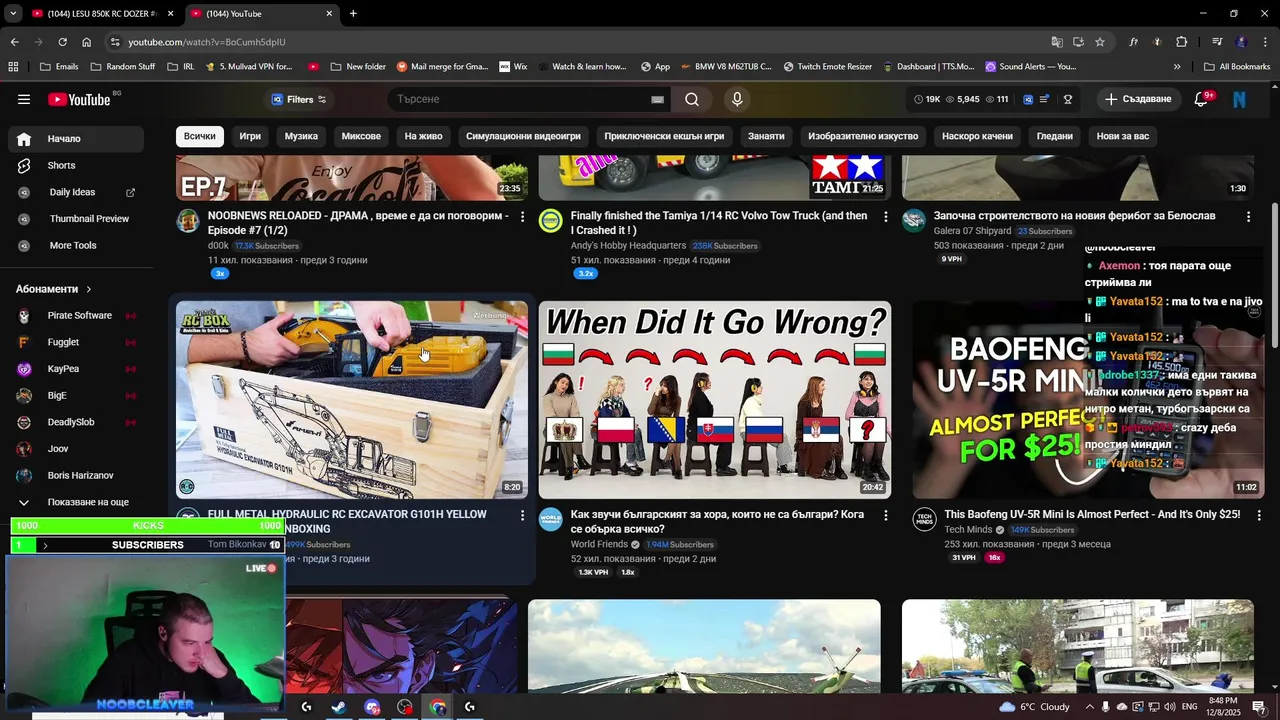Open Daily Ideas sidebar item
Viewport: 1280px width, 720px height.
click(76, 192)
